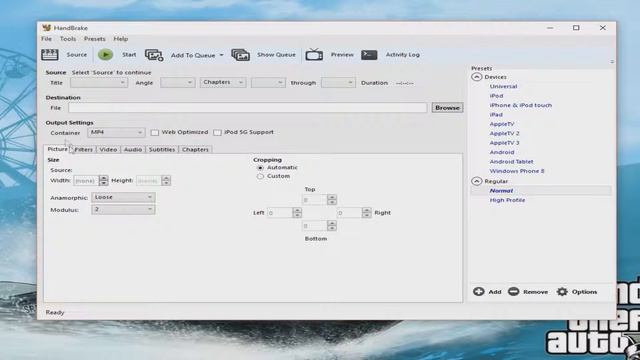Click the Width value field
The image size is (640, 360).
[x=86, y=180]
